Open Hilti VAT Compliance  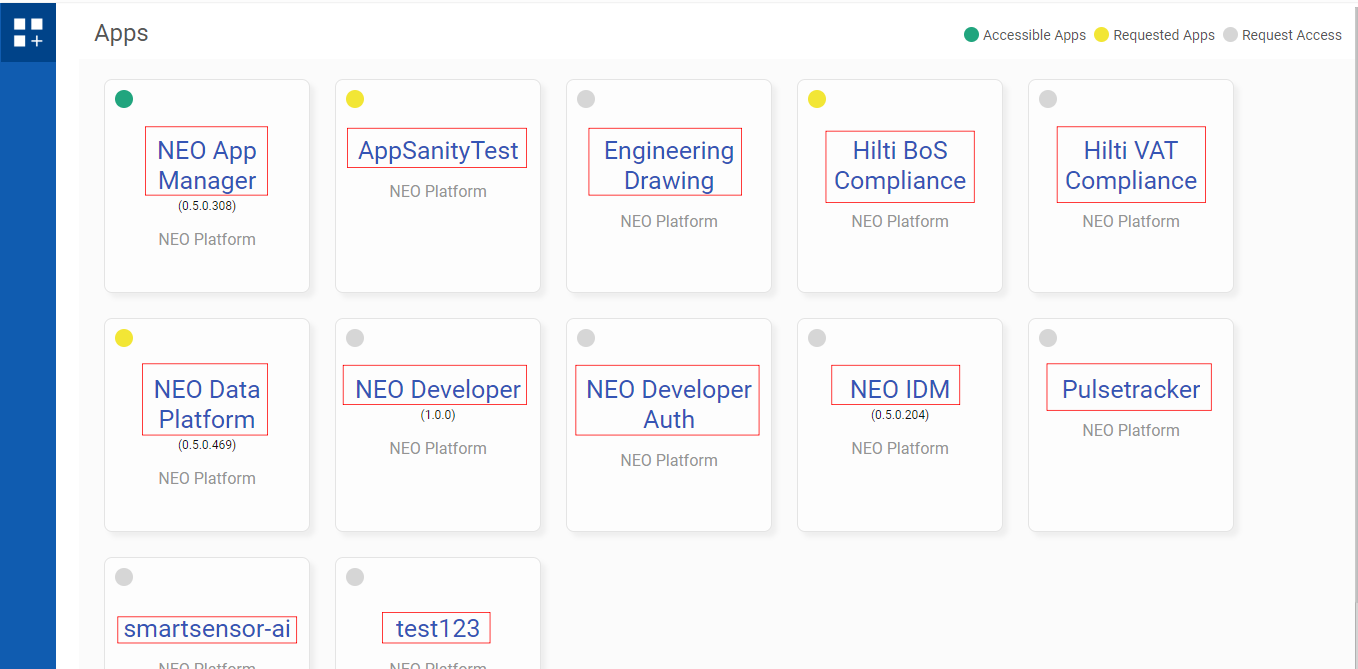[1131, 165]
